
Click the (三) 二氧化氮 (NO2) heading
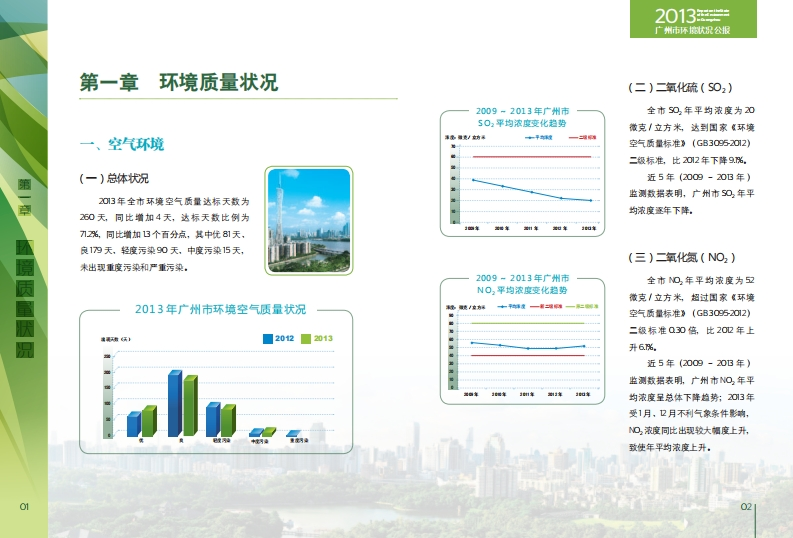[682, 257]
